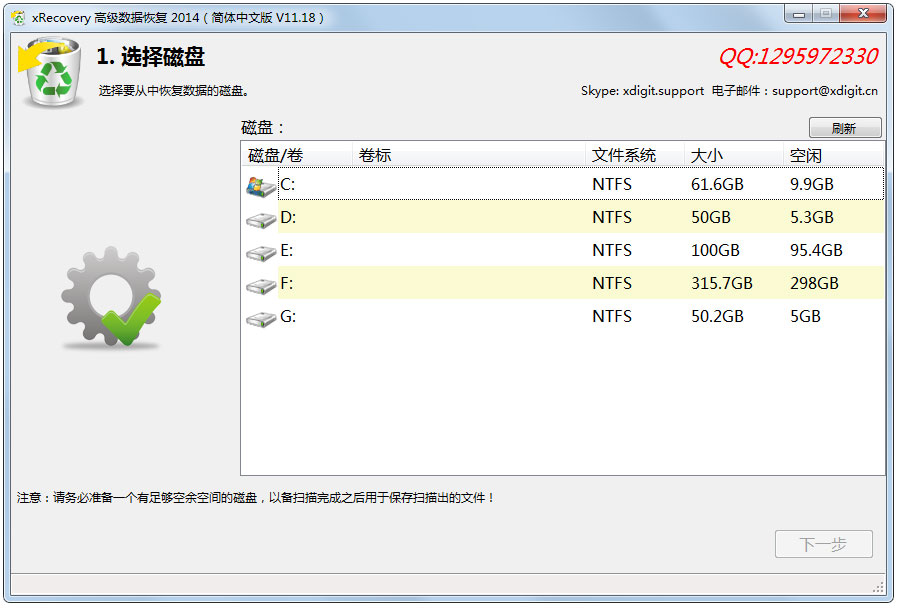Image resolution: width=899 pixels, height=608 pixels.
Task: Close the xRecovery window
Action: tap(863, 14)
